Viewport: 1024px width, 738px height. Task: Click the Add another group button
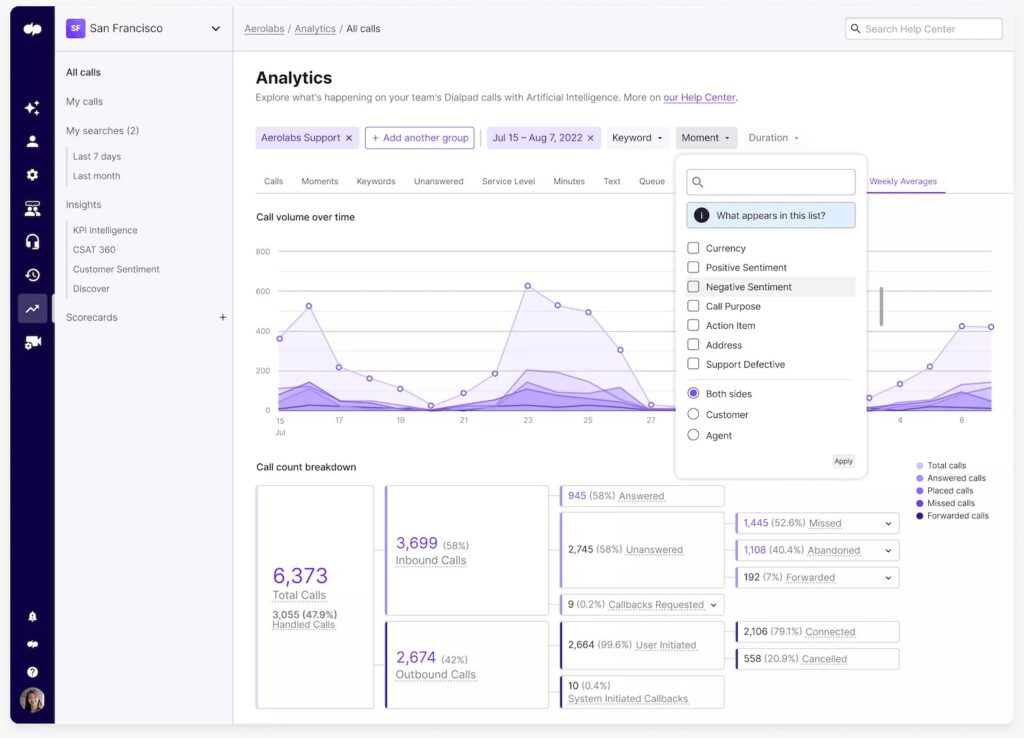coord(419,138)
